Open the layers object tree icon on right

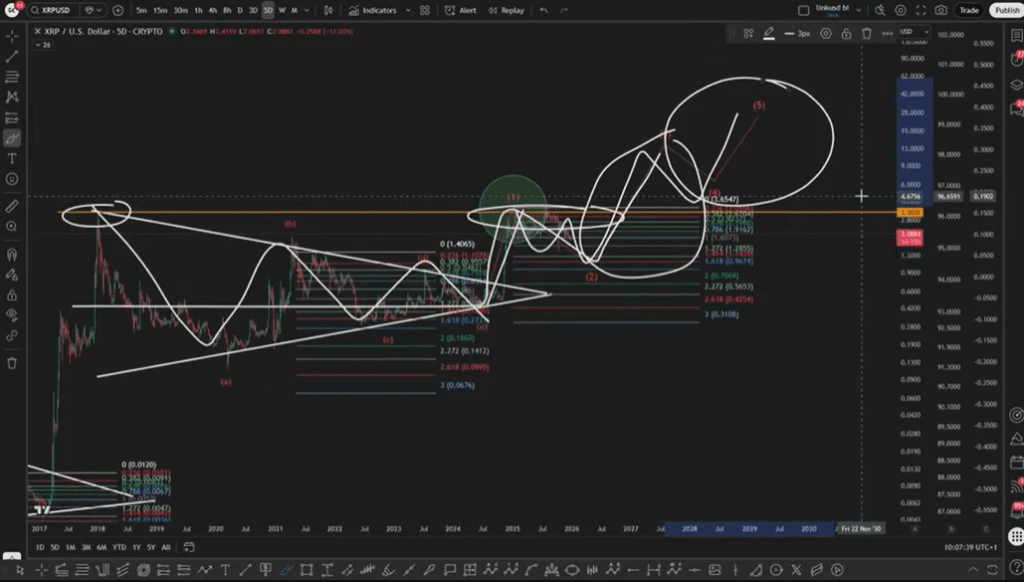point(1016,85)
